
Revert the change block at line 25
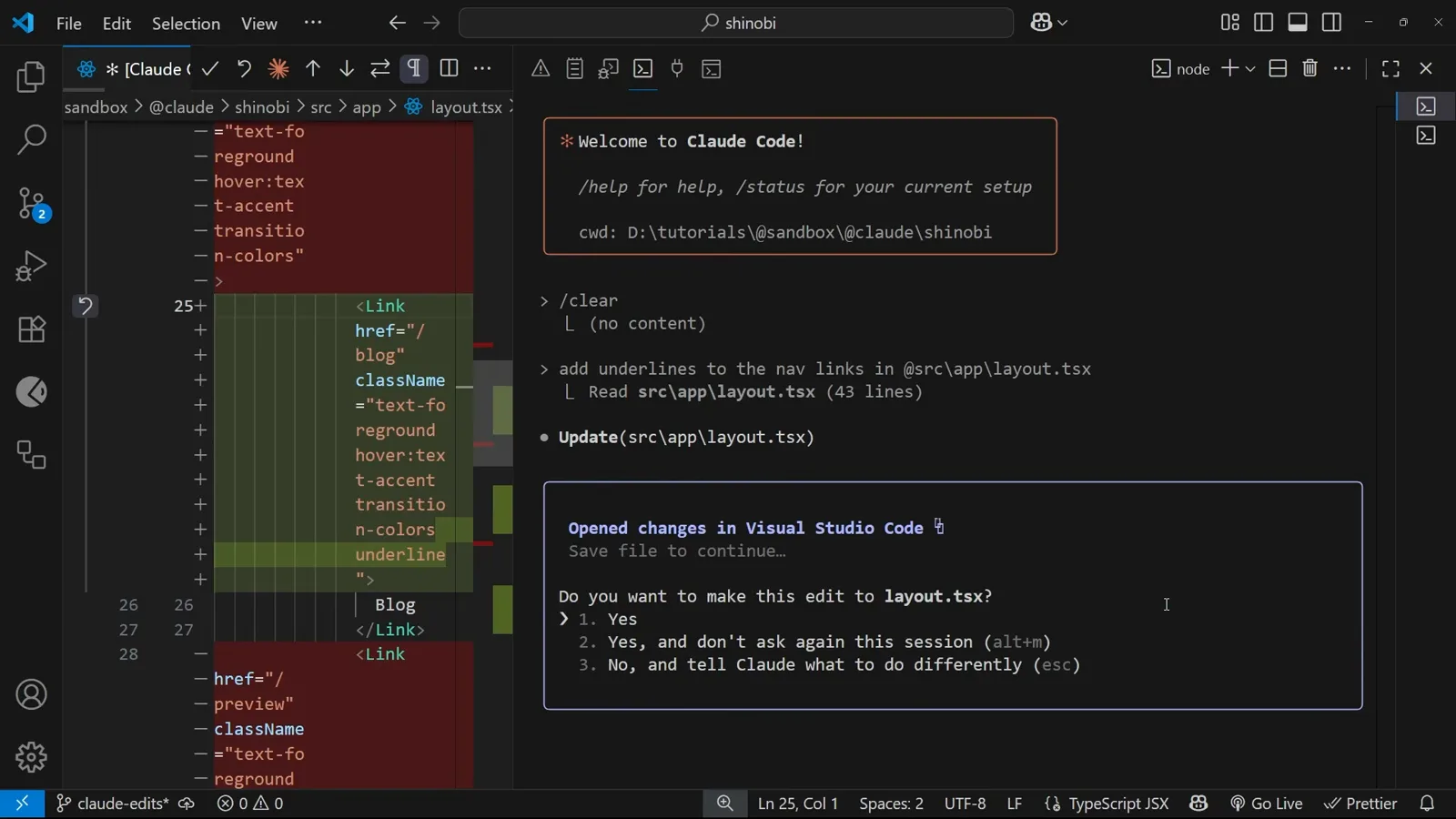tap(86, 306)
